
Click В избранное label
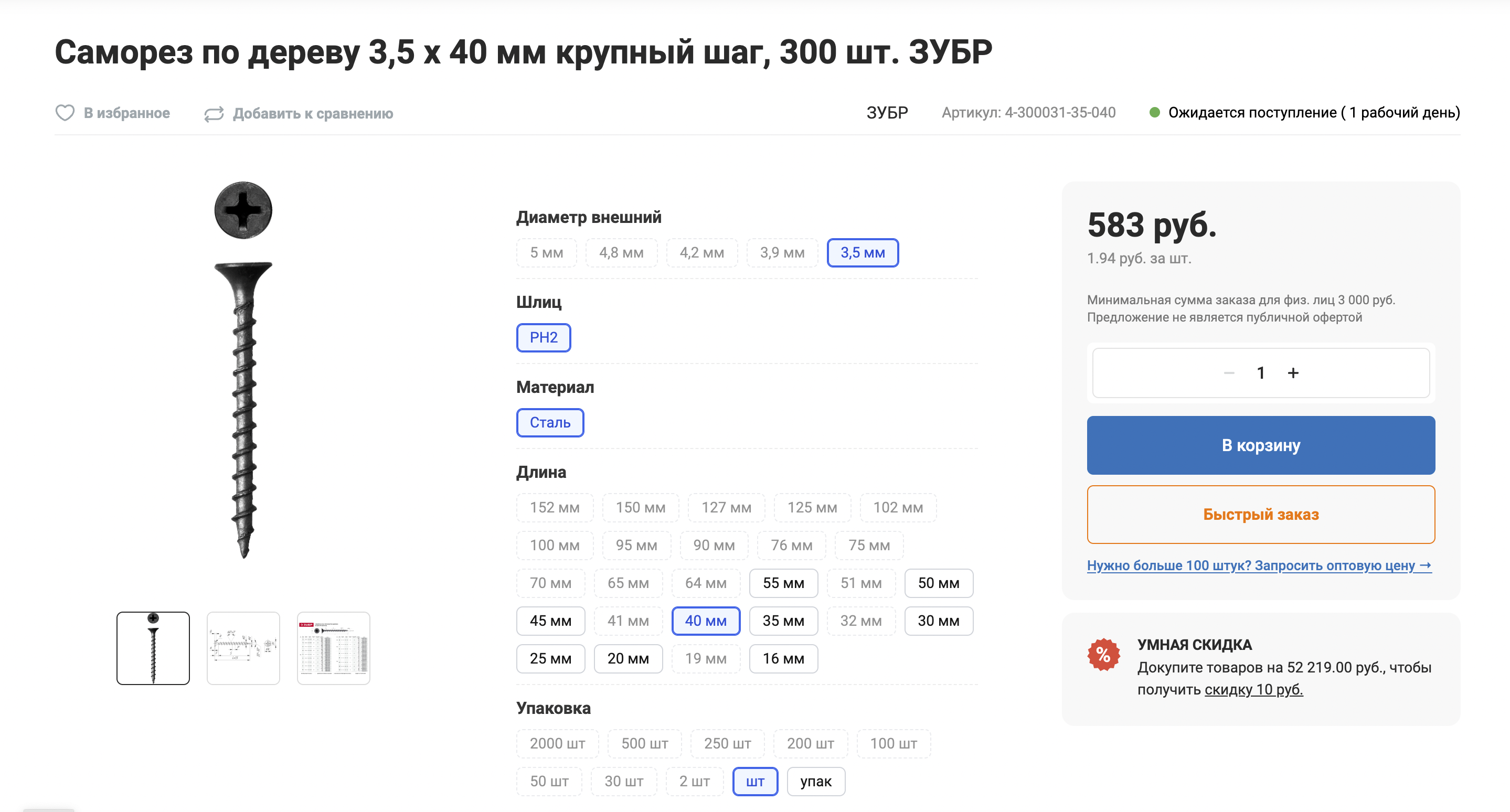(x=126, y=112)
